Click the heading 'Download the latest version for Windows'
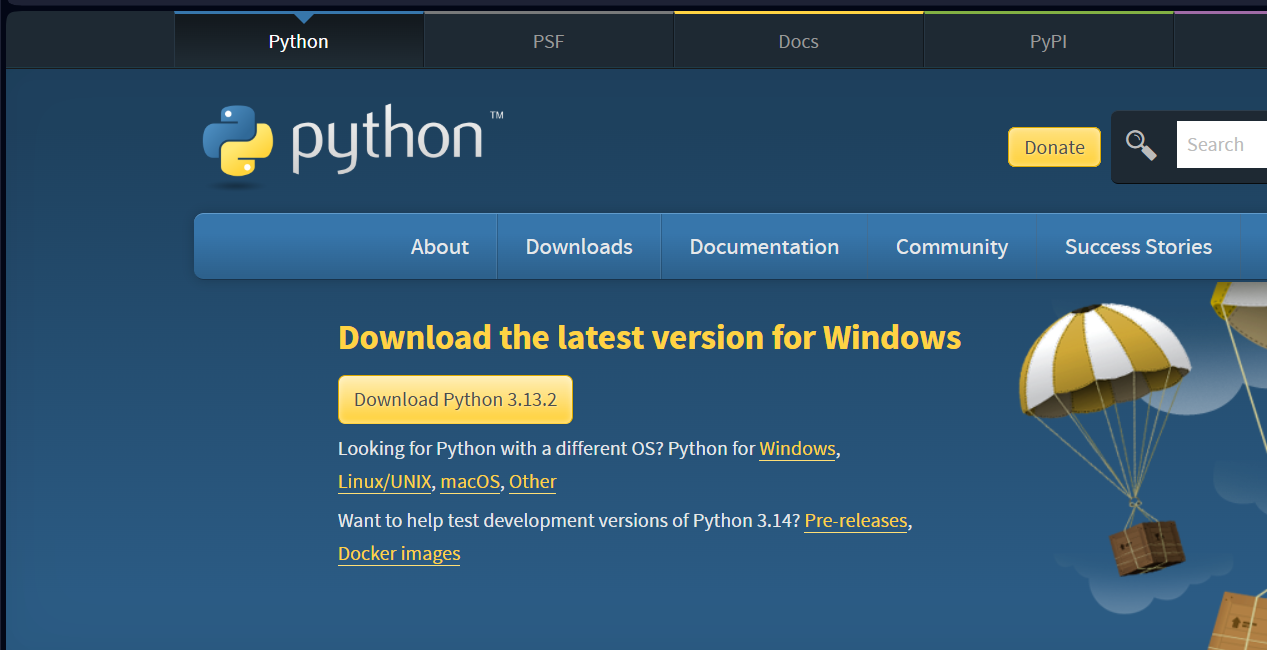The height and width of the screenshot is (650, 1267). (x=650, y=338)
